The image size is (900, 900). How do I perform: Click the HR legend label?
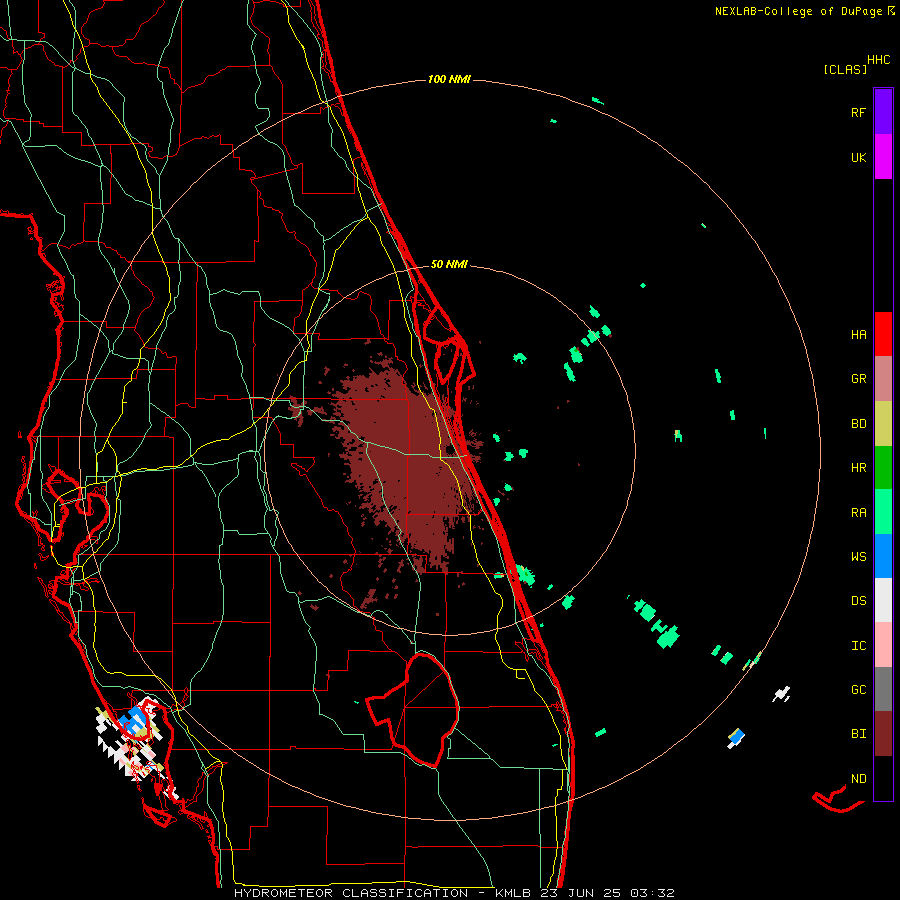tap(858, 468)
